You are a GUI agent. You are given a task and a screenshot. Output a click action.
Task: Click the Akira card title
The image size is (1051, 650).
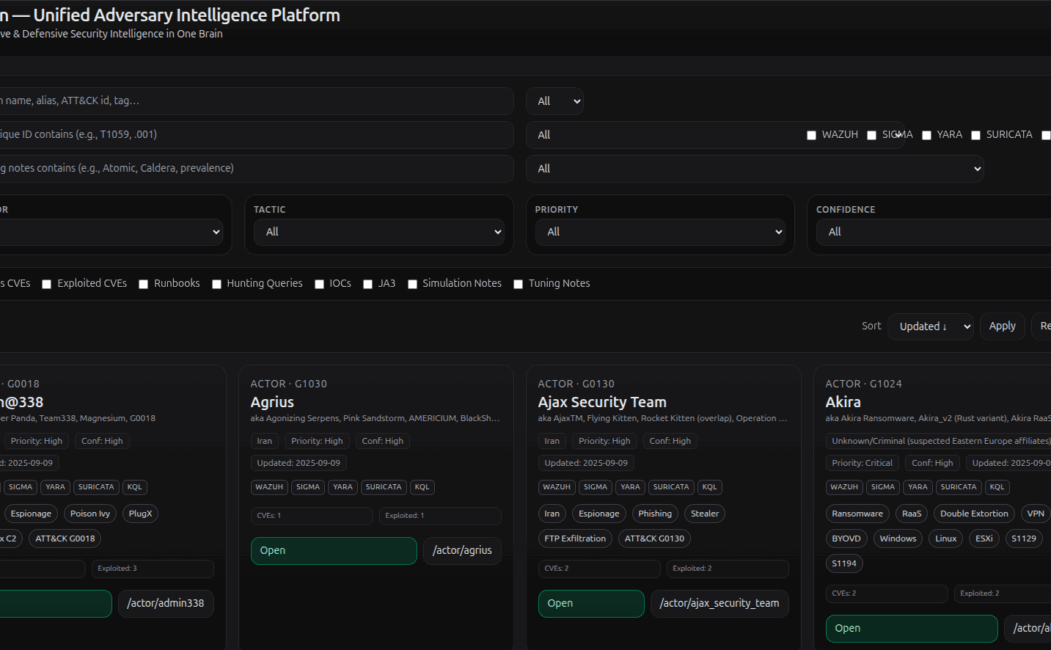coord(843,402)
